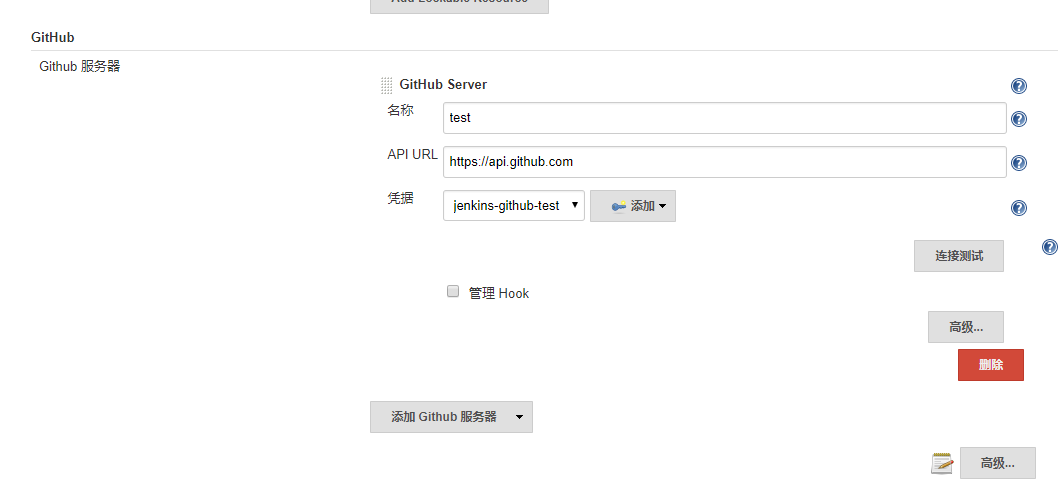Open help for GitHub Server section
The image size is (1064, 485).
click(x=1019, y=85)
